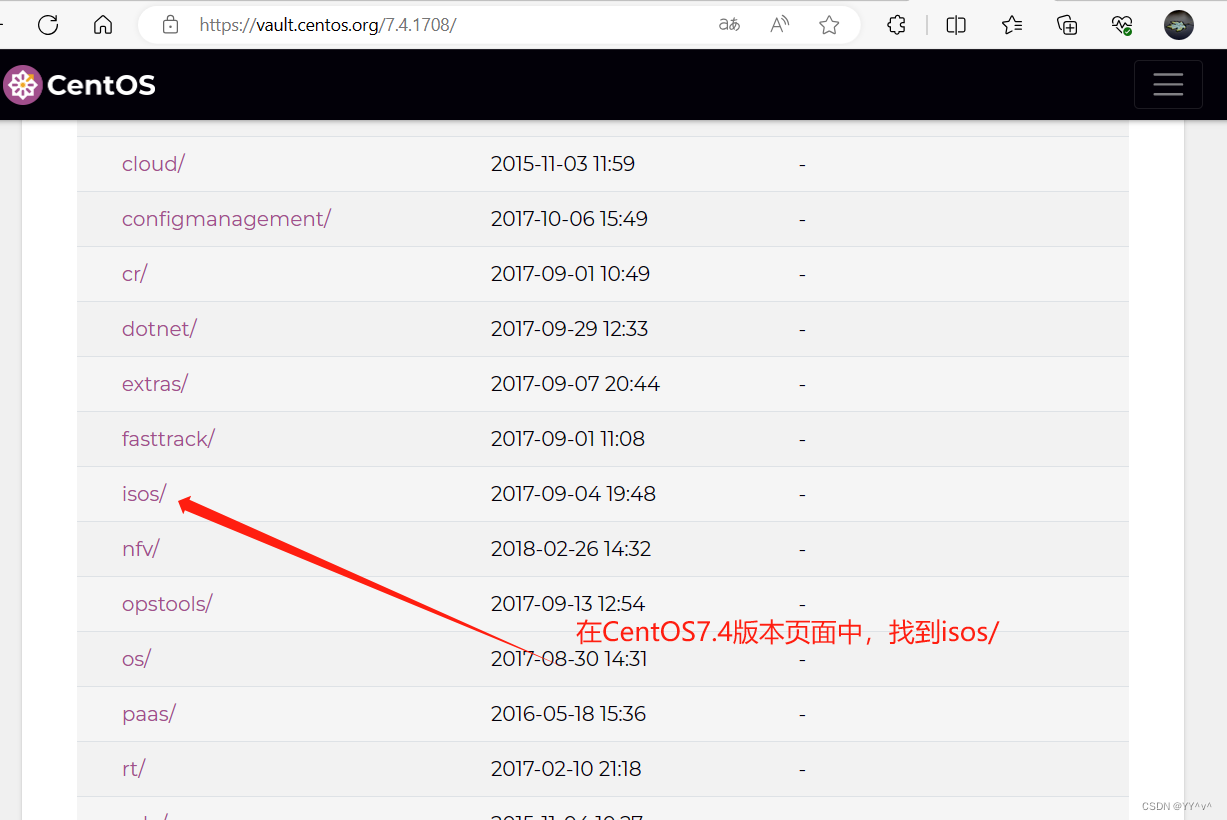Open the nfv/ directory link
The width and height of the screenshot is (1227, 820).
point(141,549)
